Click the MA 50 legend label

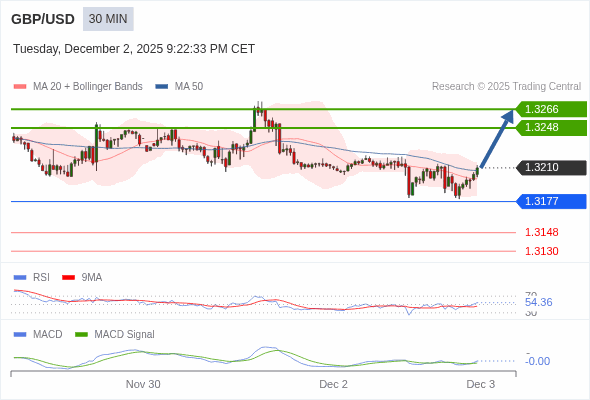(x=189, y=87)
